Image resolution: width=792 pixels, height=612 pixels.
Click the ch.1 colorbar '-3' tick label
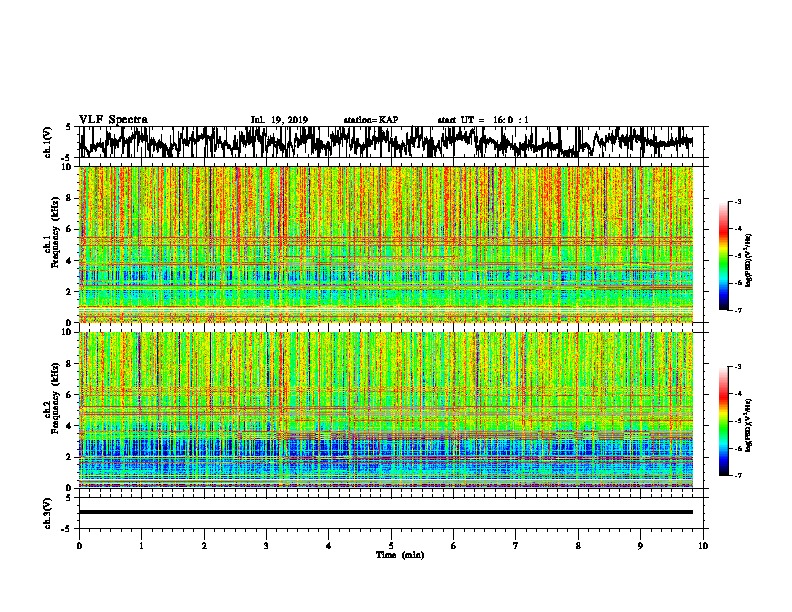pos(737,201)
